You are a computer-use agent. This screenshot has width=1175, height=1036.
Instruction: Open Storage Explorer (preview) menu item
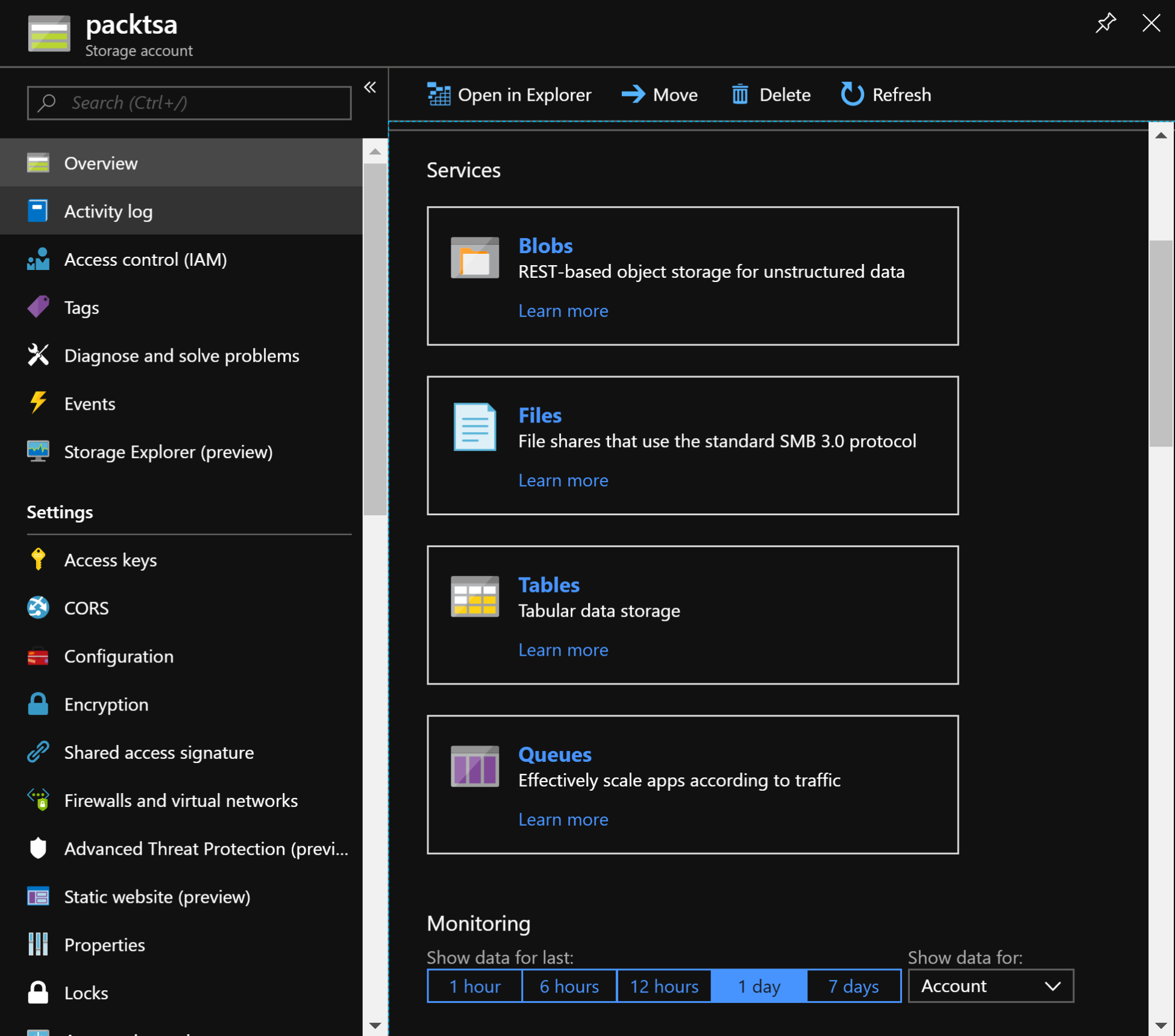tap(181, 451)
